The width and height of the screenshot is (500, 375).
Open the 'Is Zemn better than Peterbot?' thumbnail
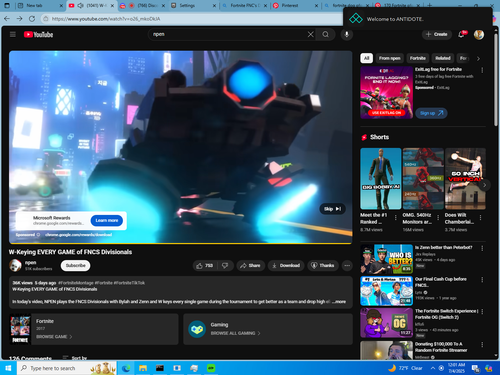pyautogui.click(x=386, y=259)
